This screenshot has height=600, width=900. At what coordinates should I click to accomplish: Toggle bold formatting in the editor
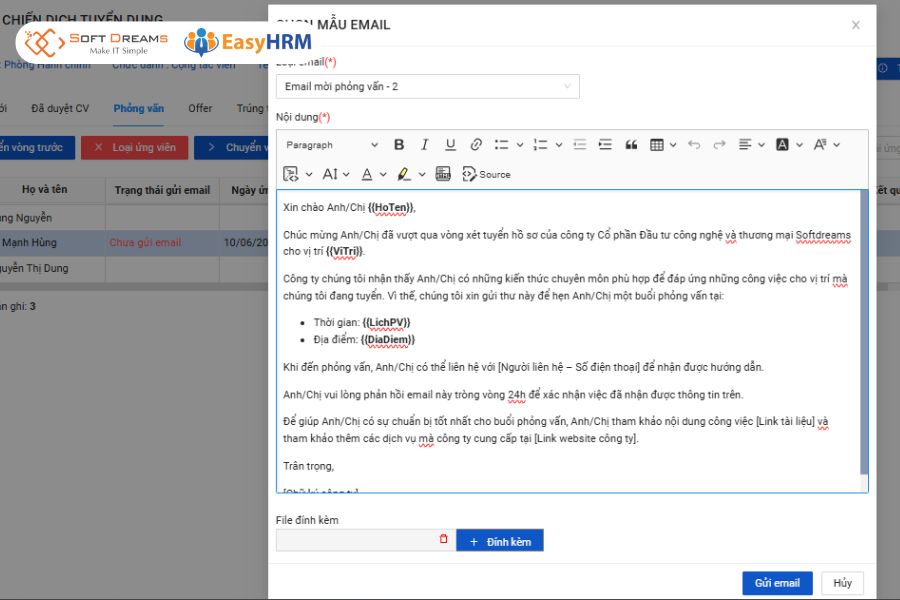(399, 145)
